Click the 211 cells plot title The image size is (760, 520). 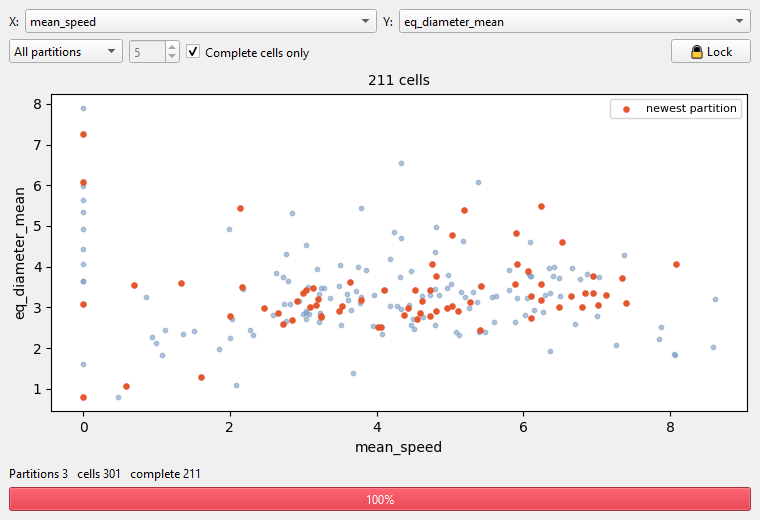pyautogui.click(x=399, y=80)
